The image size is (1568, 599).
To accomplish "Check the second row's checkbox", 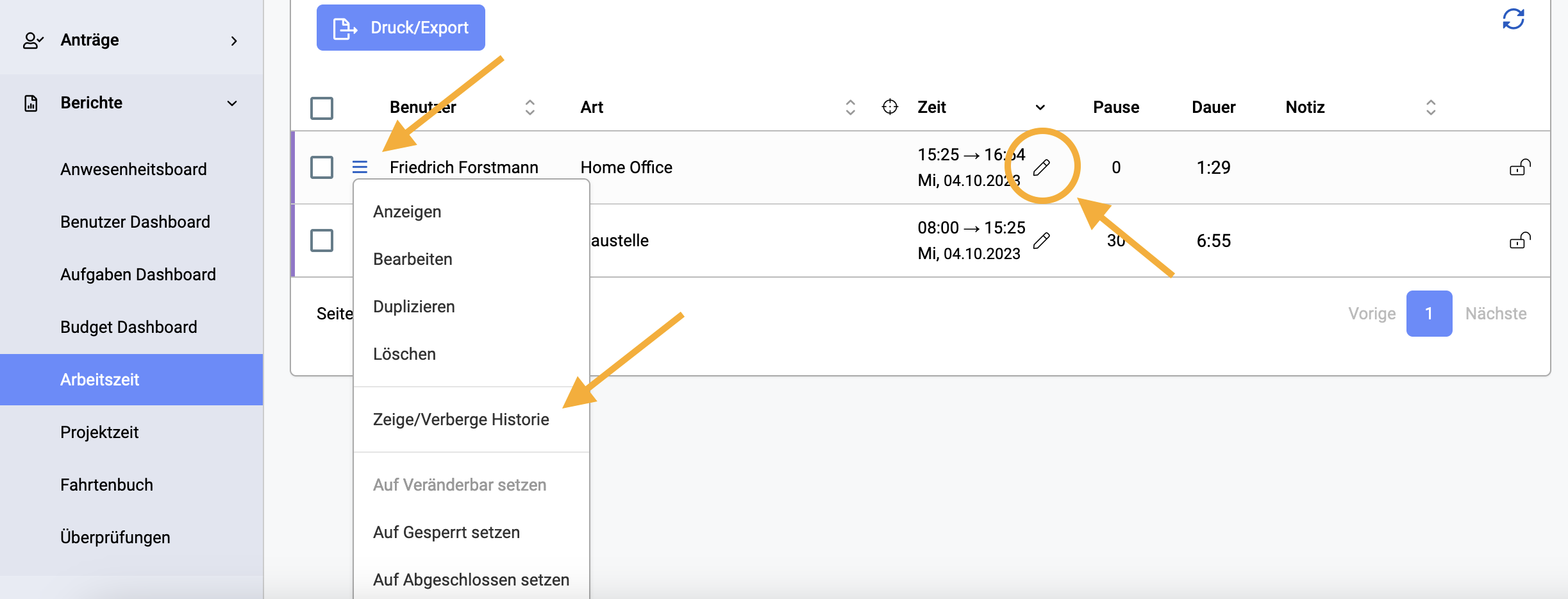I will [322, 240].
